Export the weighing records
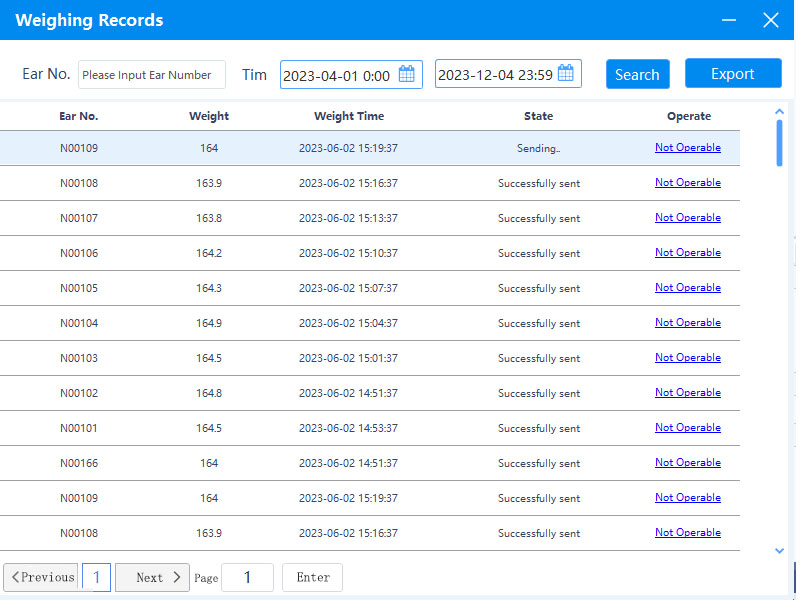Viewport: 801px width, 600px height. pyautogui.click(x=733, y=74)
